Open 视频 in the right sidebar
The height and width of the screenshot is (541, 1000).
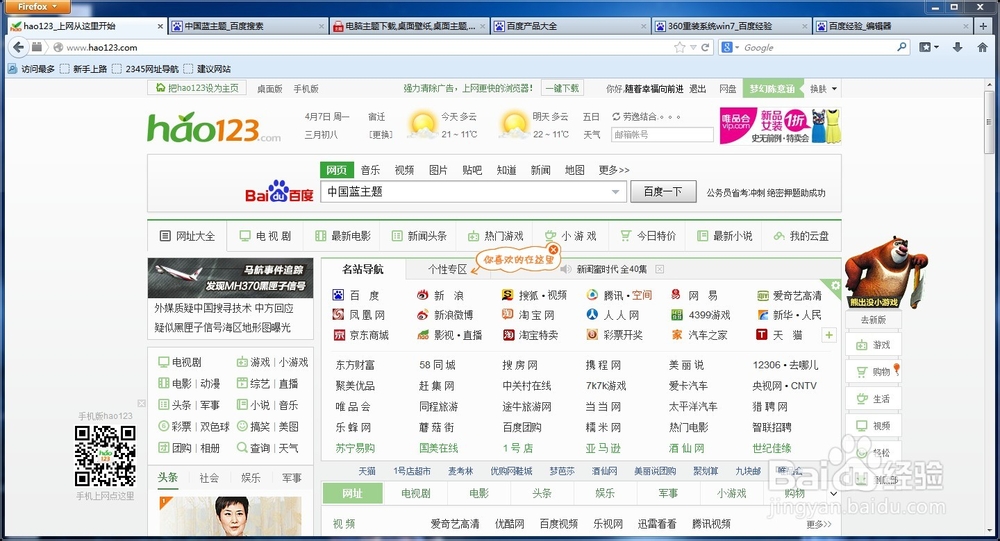point(874,426)
